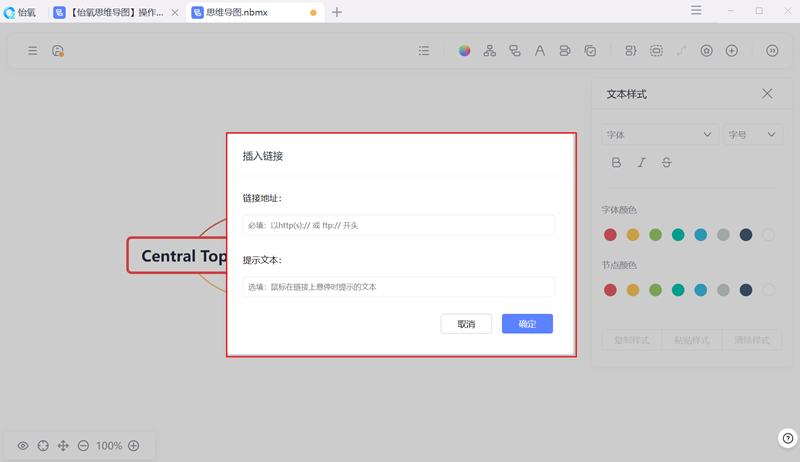Toggle strikethrough text formatting

pos(666,163)
